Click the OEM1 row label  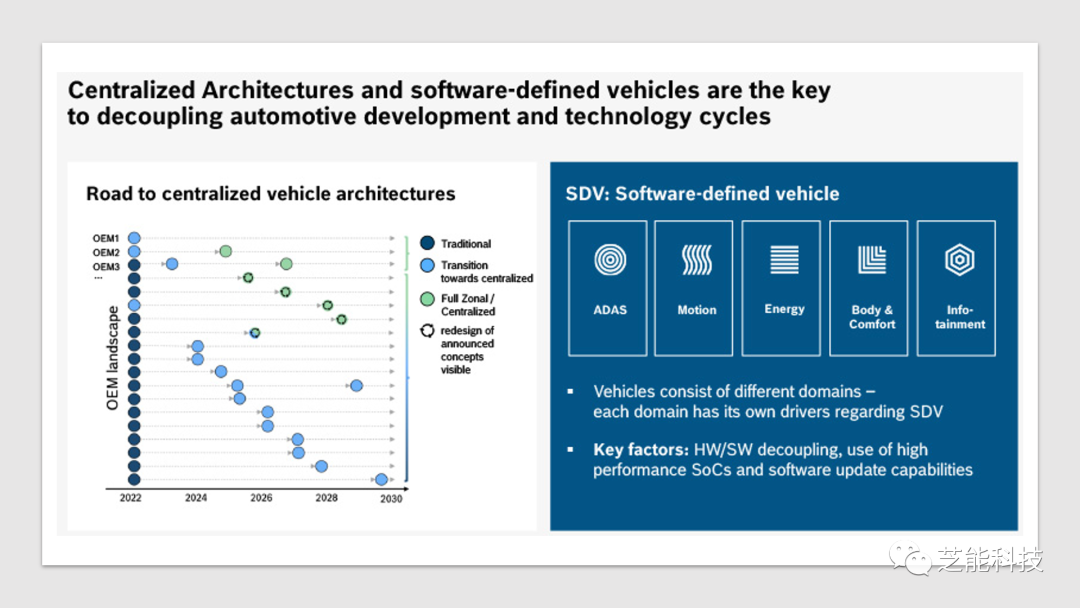click(106, 238)
